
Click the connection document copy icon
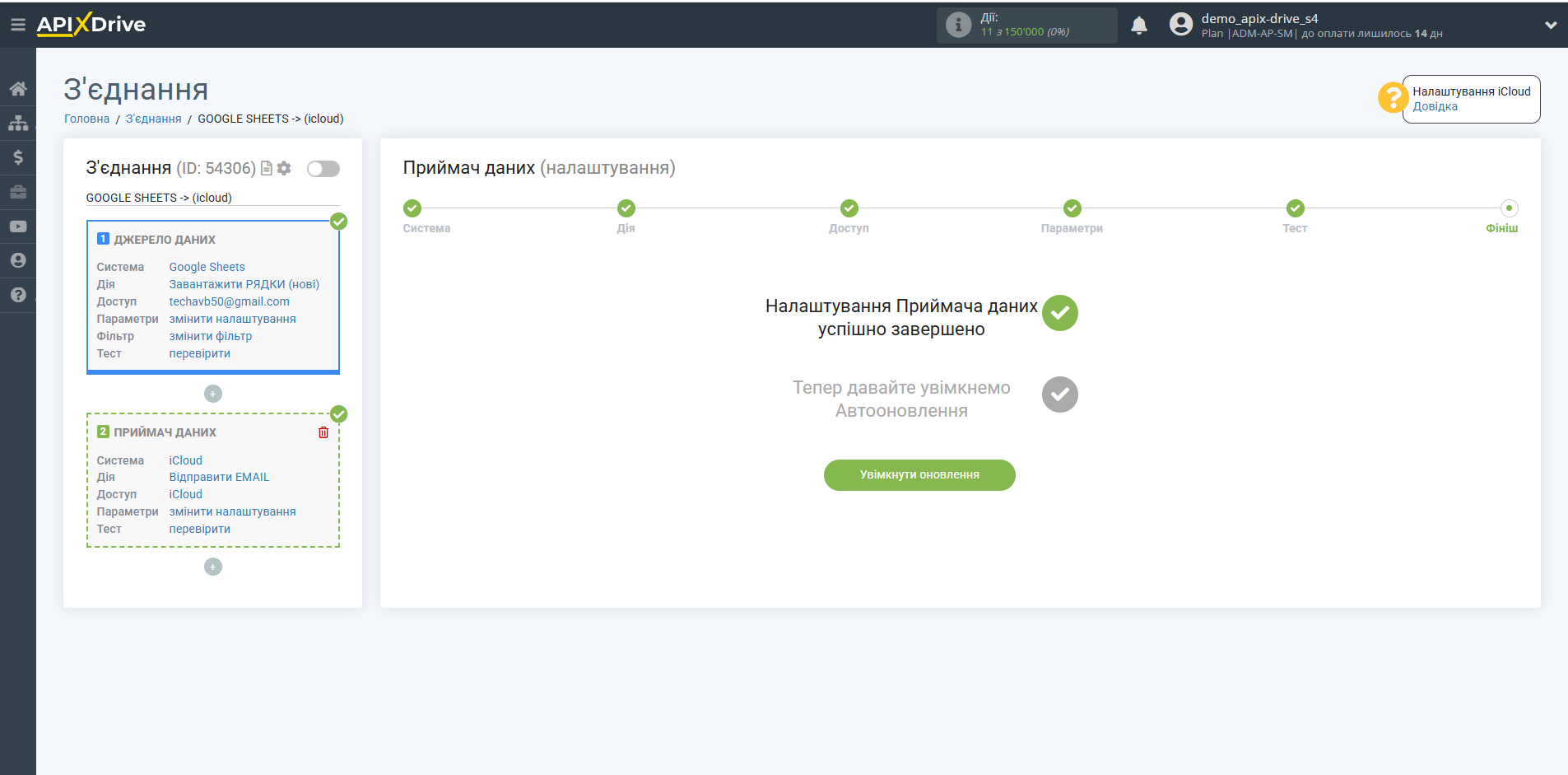[266, 168]
